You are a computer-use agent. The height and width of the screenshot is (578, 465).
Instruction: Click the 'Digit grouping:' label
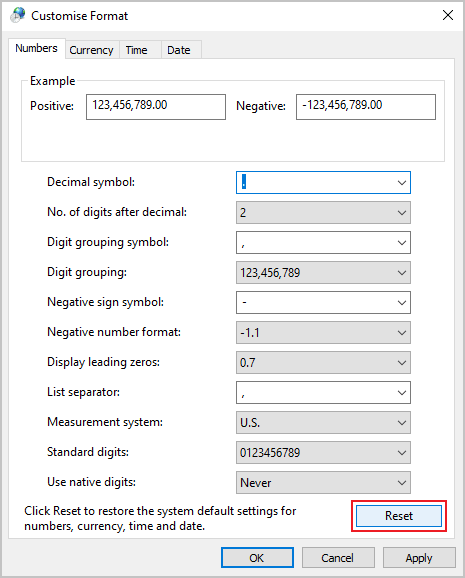(x=87, y=272)
